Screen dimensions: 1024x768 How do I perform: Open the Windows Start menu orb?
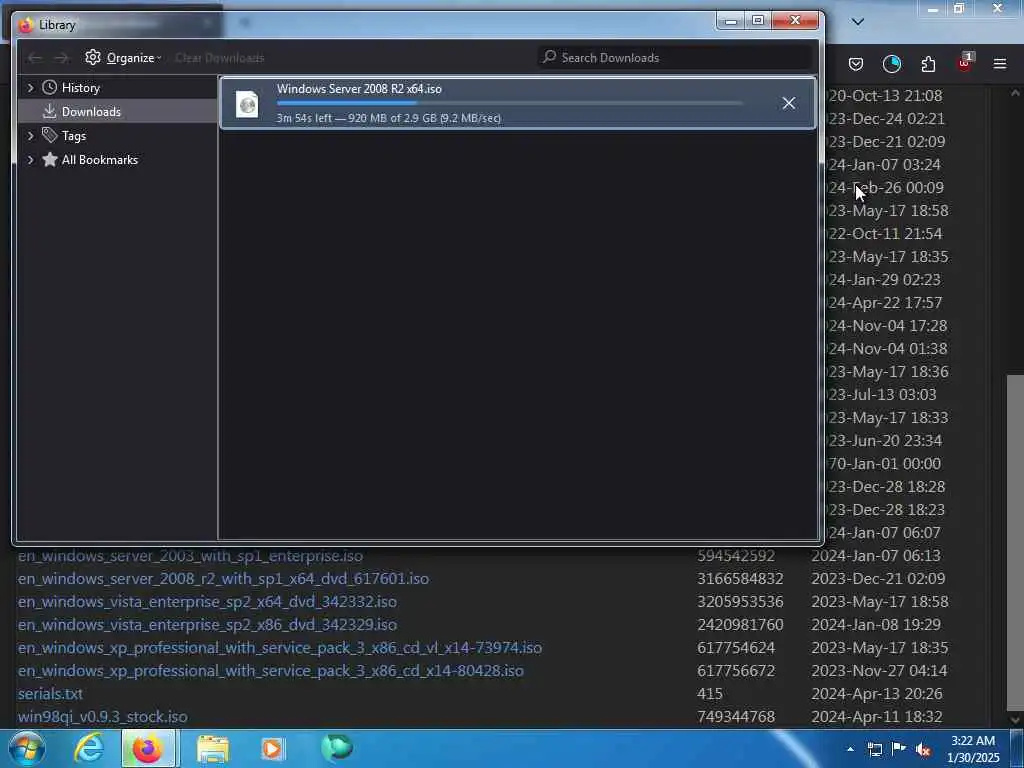click(27, 748)
